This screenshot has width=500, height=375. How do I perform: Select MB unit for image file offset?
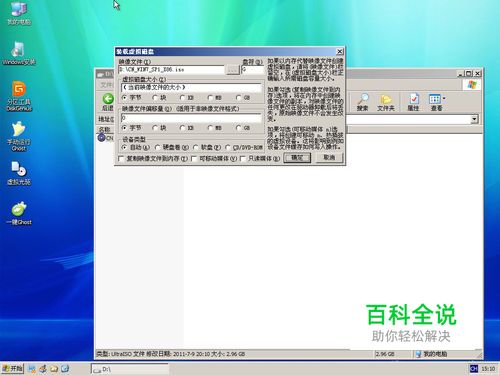(x=210, y=128)
